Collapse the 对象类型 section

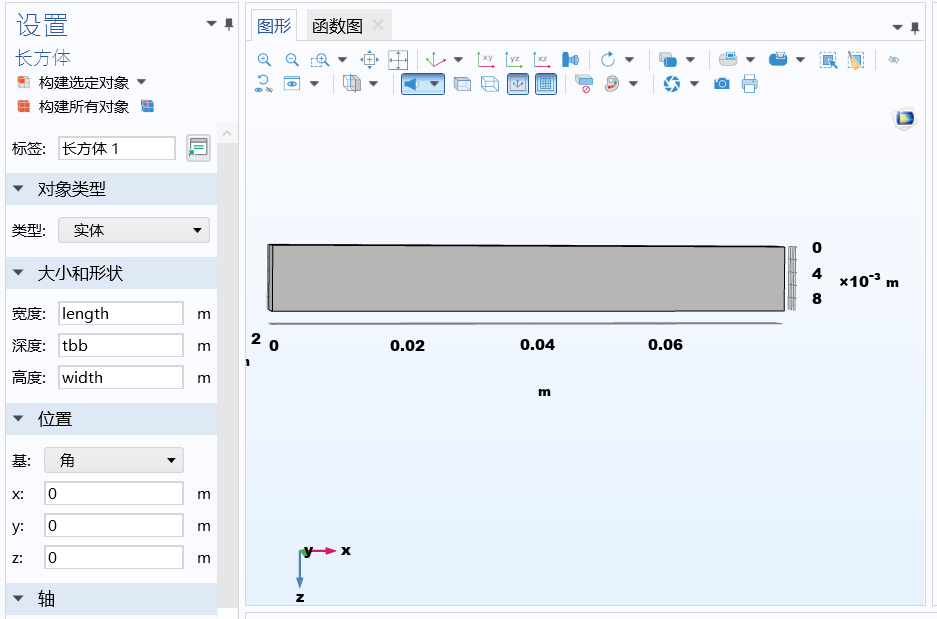pos(19,189)
